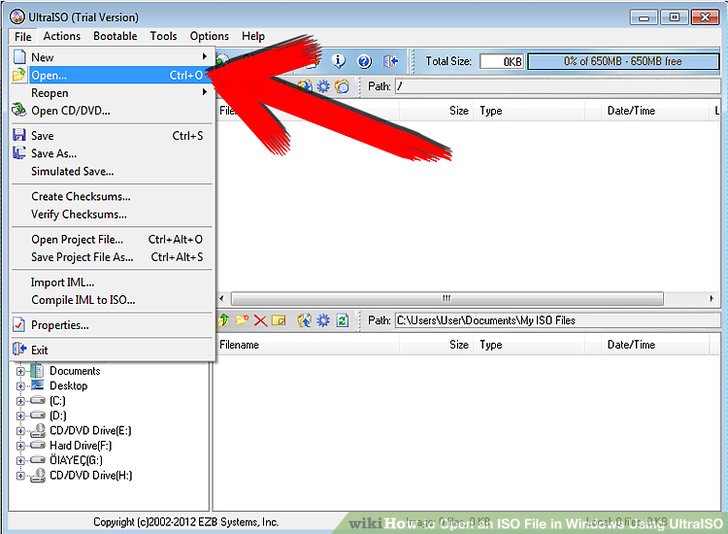Select Save Project File As... entry
Screen dimensions: 728x534
tap(112, 257)
